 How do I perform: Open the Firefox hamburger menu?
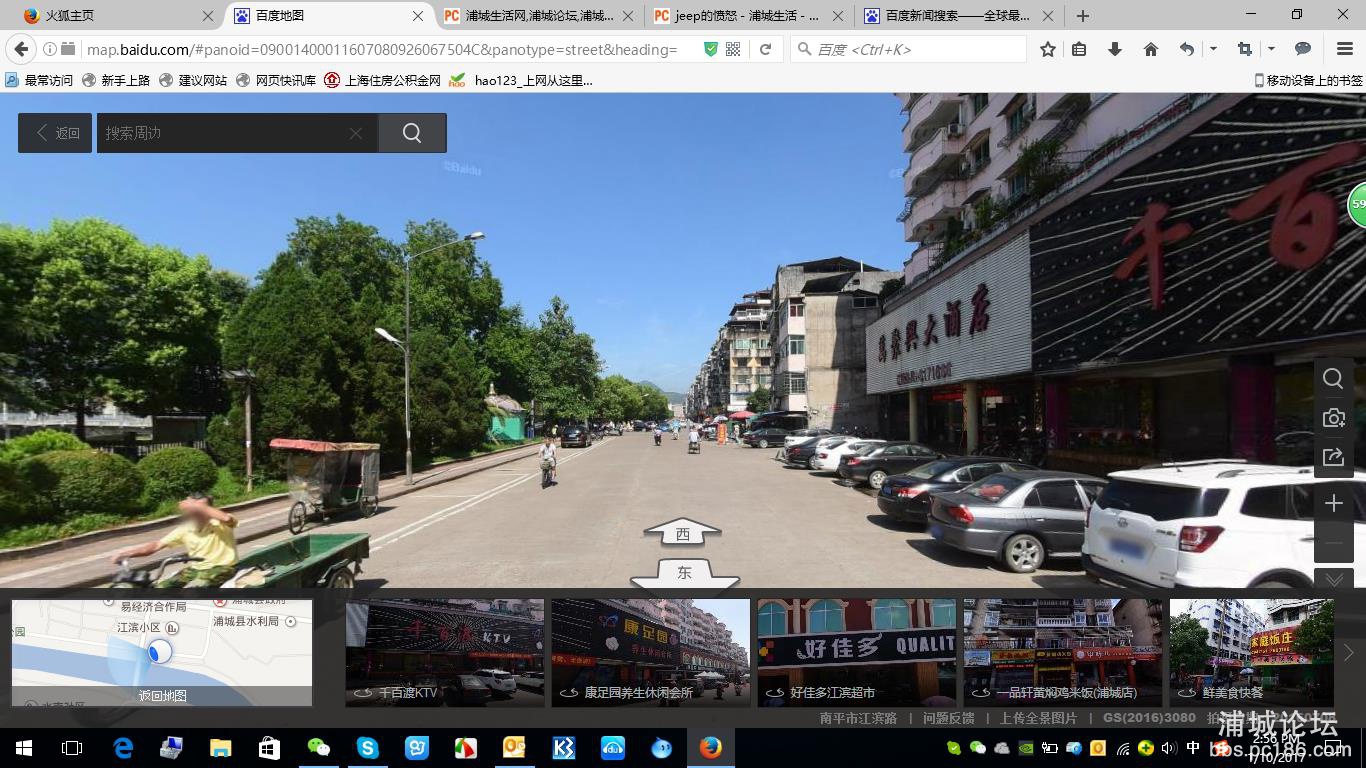tap(1345, 49)
